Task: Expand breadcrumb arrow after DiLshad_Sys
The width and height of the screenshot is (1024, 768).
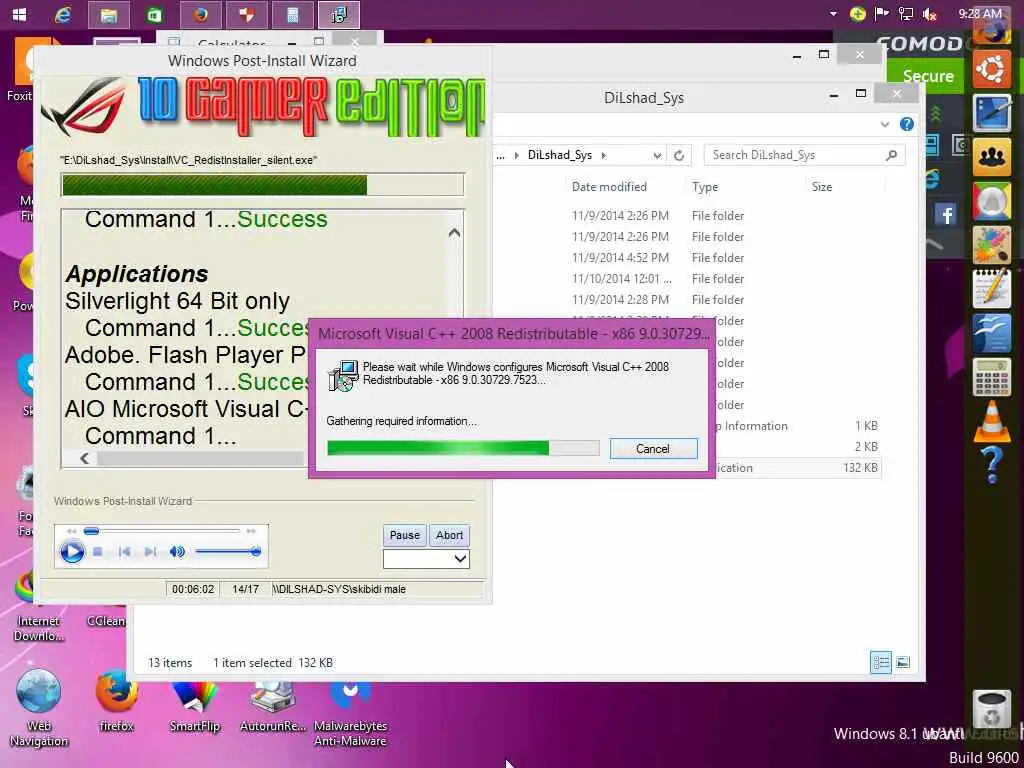Action: 603,155
